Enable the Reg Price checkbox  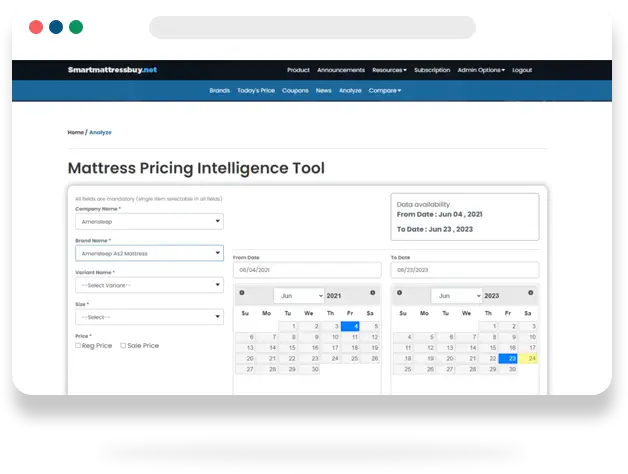point(78,345)
